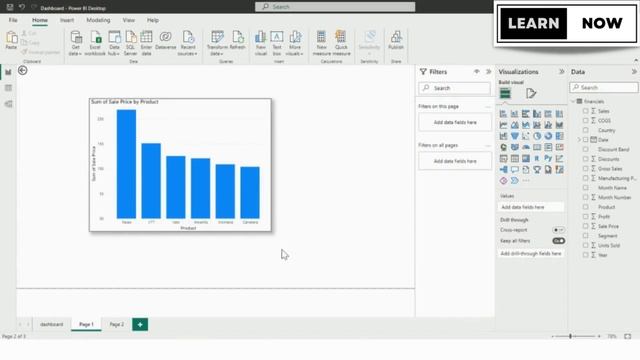Click the Save icon in title bar
Screen dimensions: 640x360
coord(10,7)
